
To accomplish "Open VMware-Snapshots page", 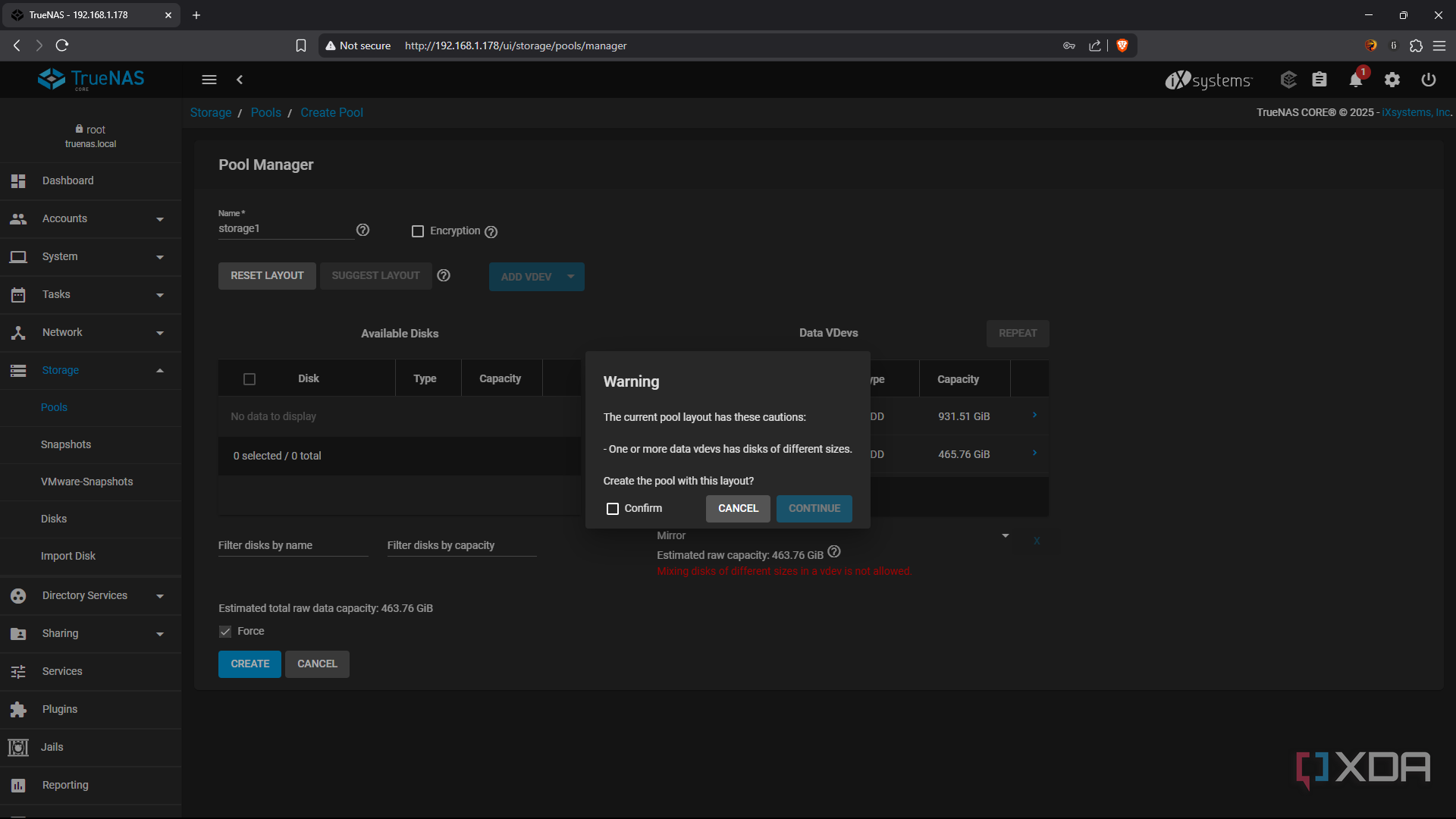I will click(91, 482).
